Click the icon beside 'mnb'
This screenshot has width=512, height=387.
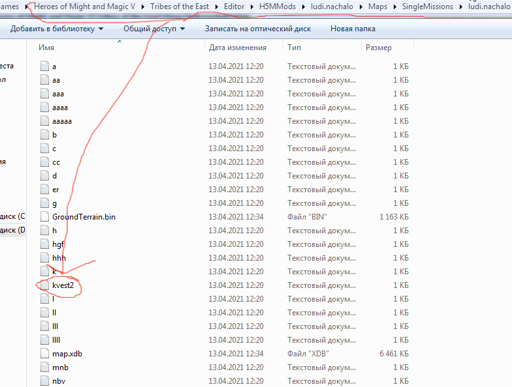tap(44, 367)
